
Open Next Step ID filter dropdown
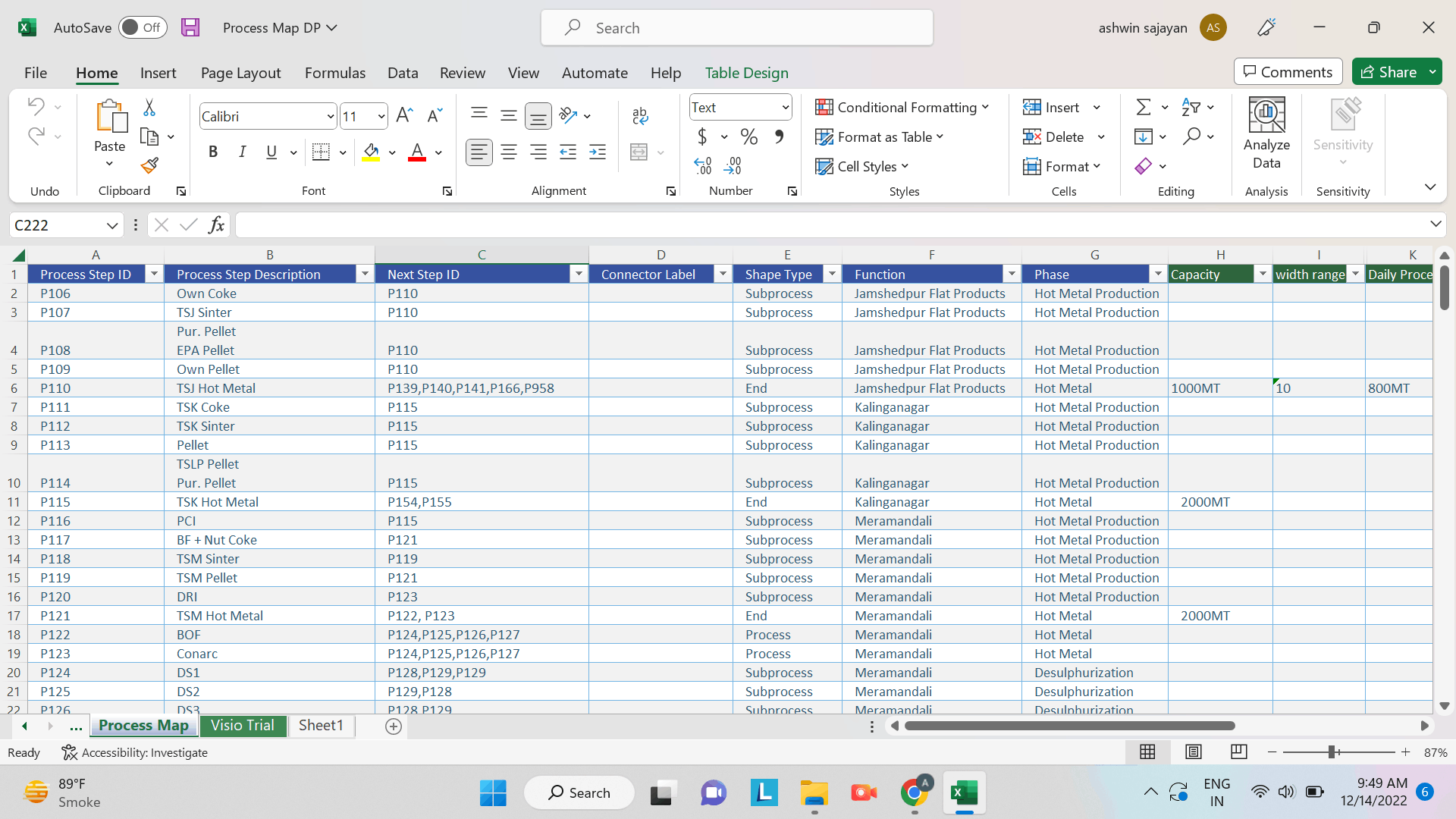[x=579, y=274]
